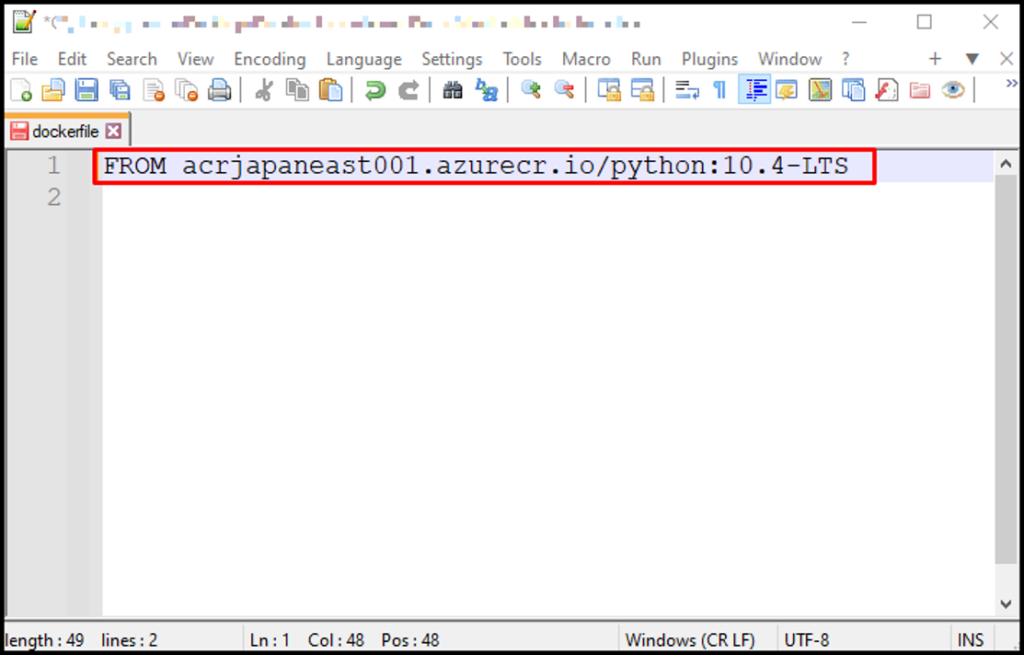Click the New file toolbar icon
The image size is (1024, 655).
[x=21, y=90]
